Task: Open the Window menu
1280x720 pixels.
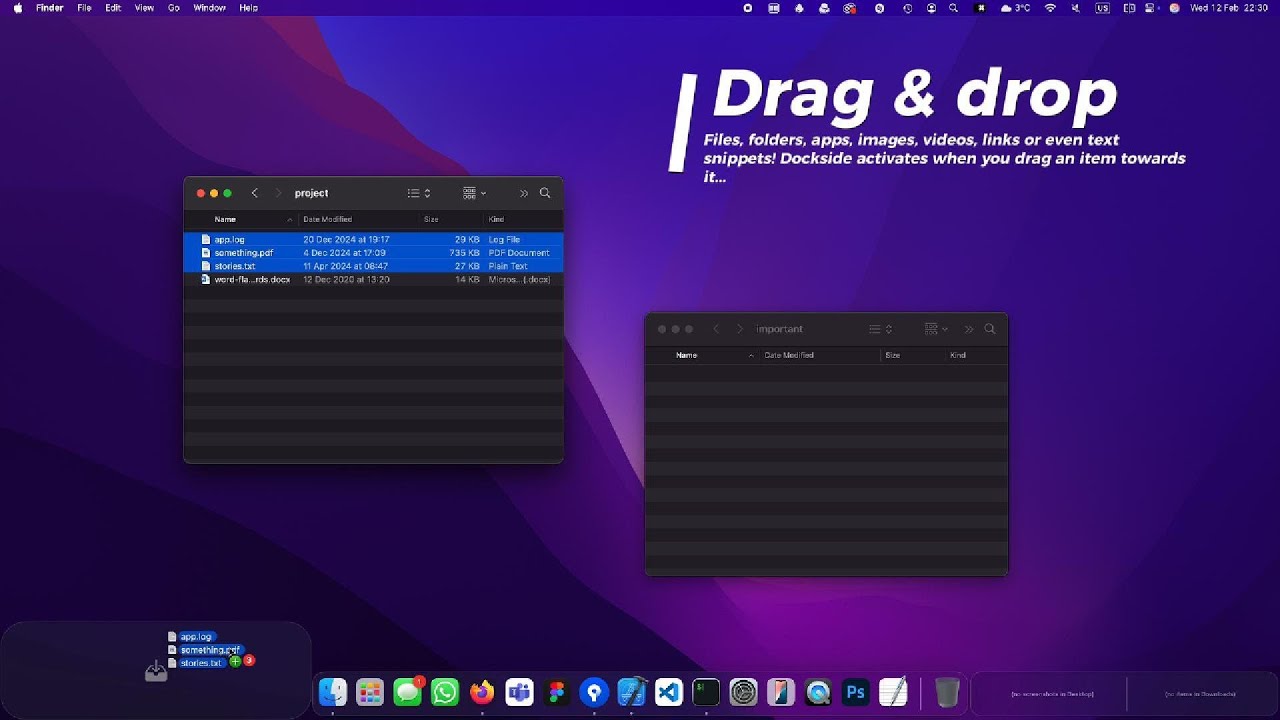Action: point(209,8)
